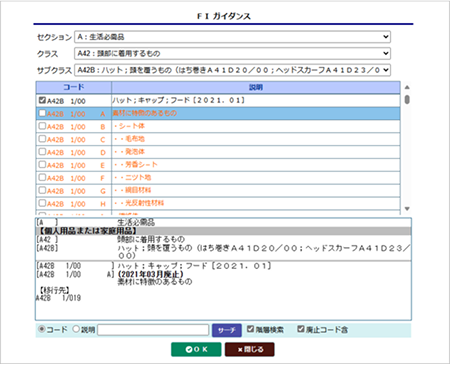Select the ハット;キャップ;フード description row
The width and height of the screenshot is (450, 365).
pyautogui.click(x=256, y=100)
